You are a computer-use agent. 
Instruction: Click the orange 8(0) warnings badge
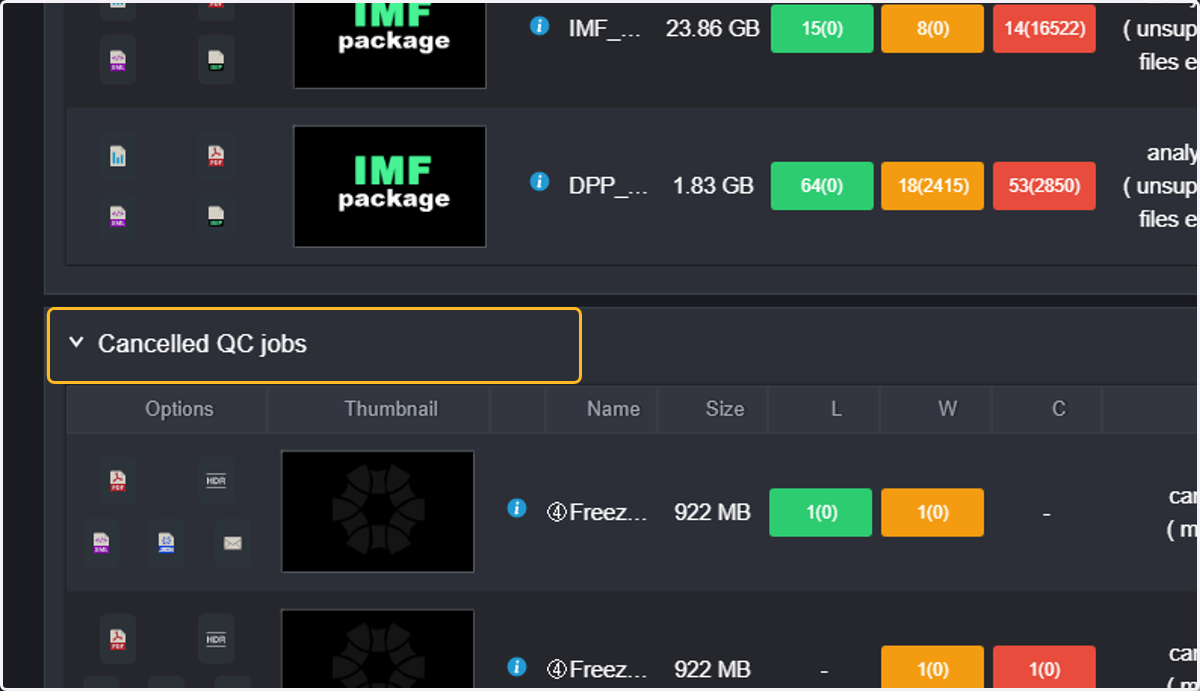(x=933, y=29)
